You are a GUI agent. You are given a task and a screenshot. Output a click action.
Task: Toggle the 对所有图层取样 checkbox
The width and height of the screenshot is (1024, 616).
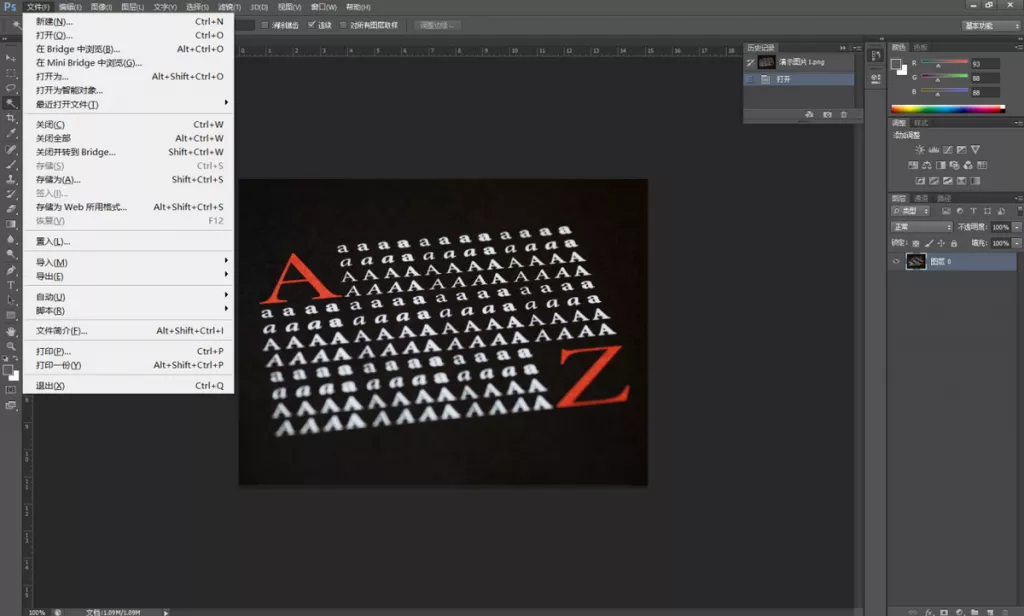343,25
